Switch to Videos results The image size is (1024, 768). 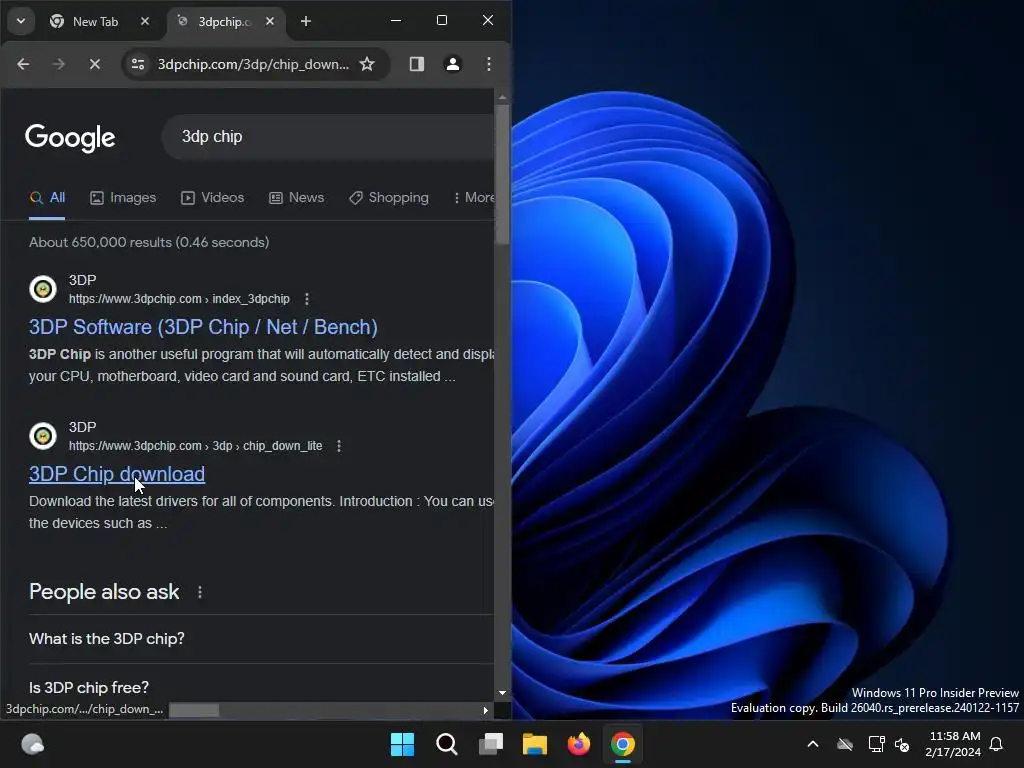tap(212, 197)
